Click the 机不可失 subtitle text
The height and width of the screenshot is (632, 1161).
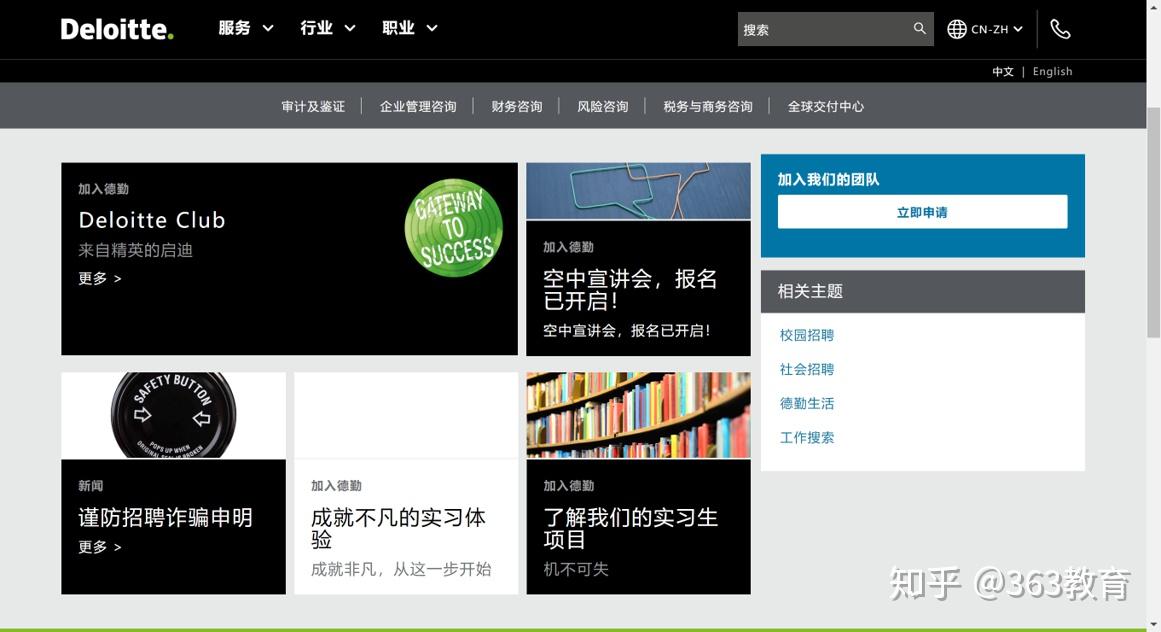576,569
